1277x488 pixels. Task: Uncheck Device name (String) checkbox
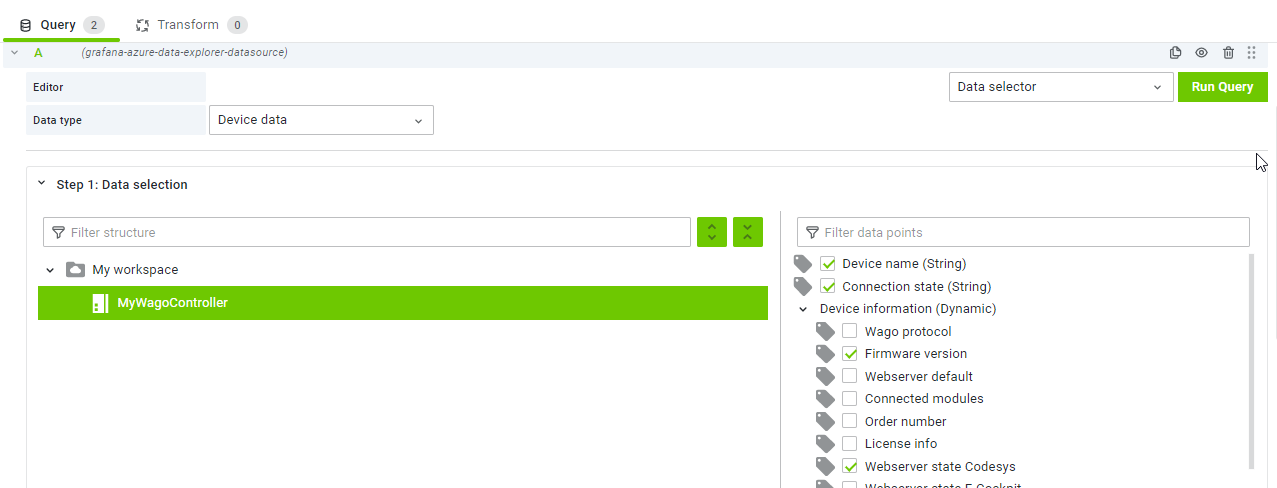(827, 264)
